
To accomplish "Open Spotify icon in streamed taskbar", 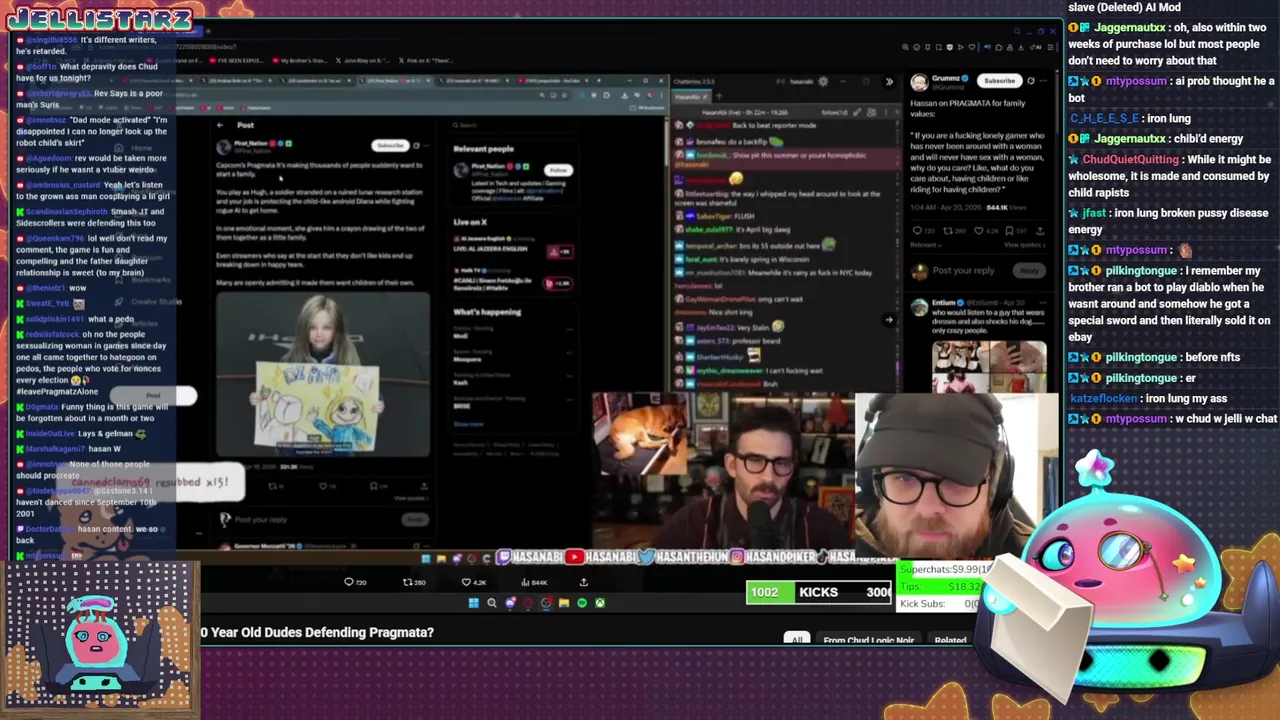I will pos(582,603).
